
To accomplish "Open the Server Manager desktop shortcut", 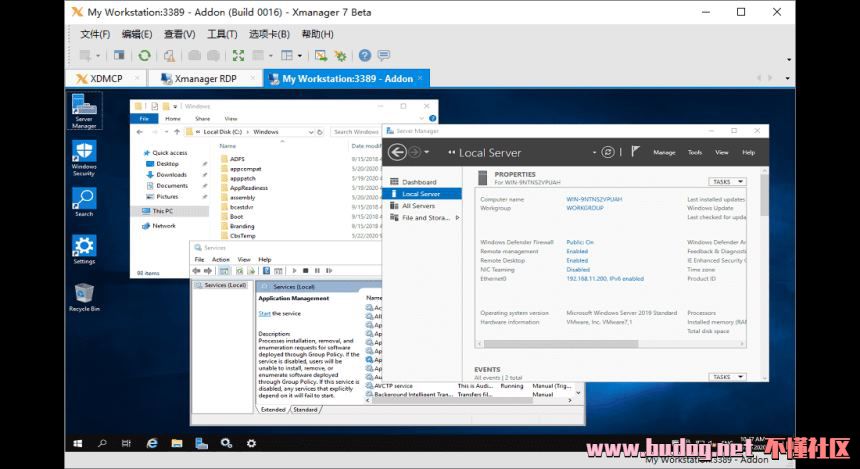I will pos(84,111).
